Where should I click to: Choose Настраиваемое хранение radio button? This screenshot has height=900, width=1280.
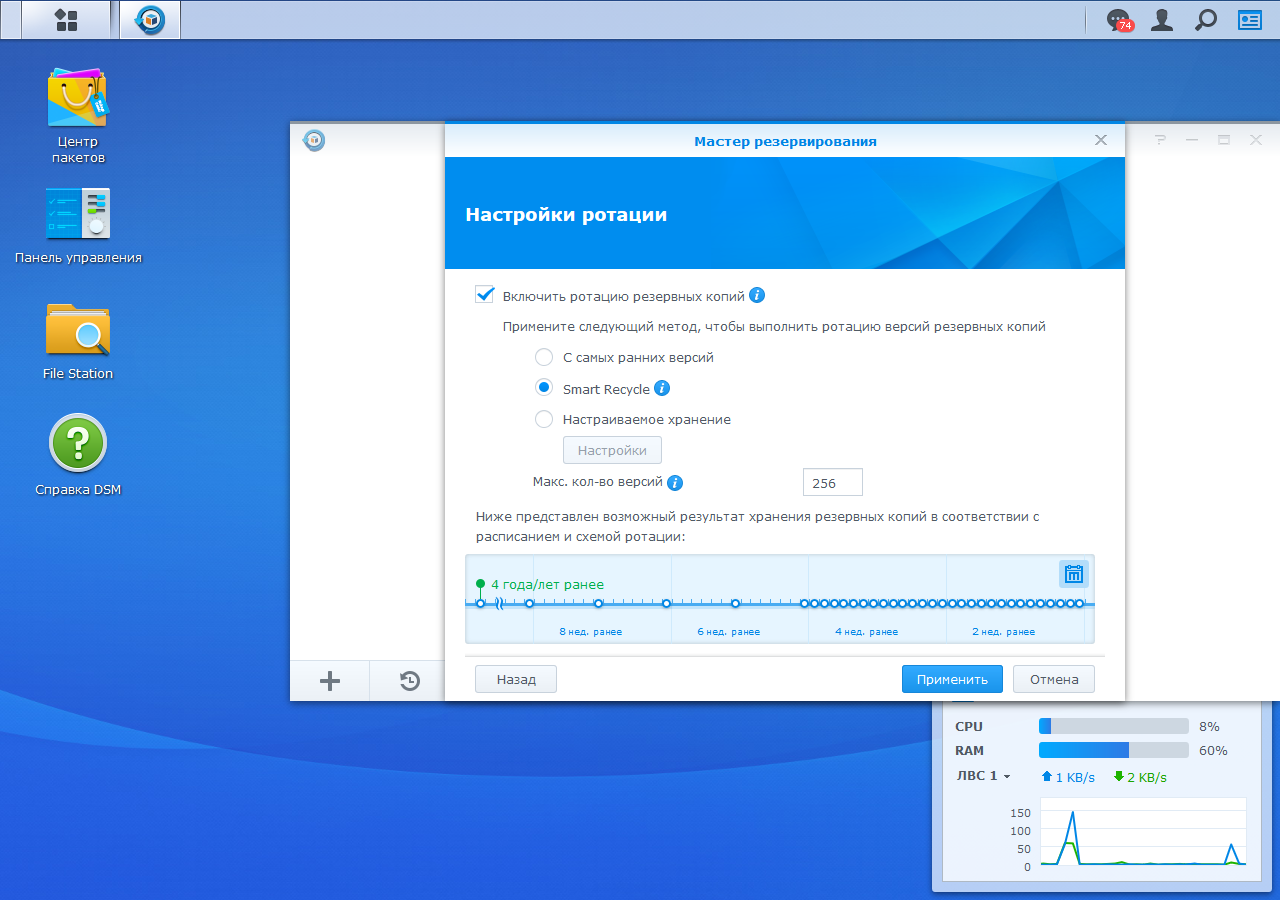(x=544, y=419)
